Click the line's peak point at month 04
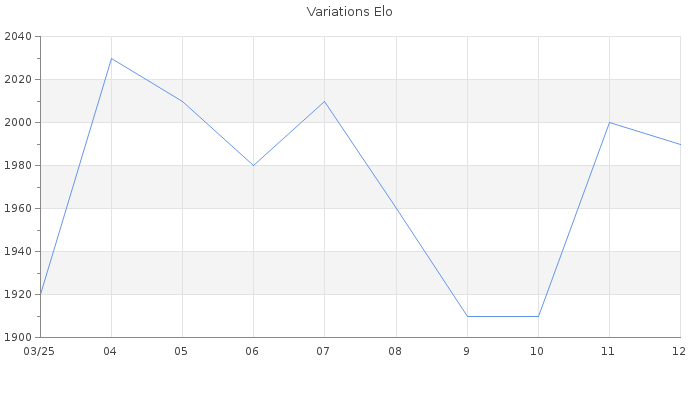 (x=111, y=58)
